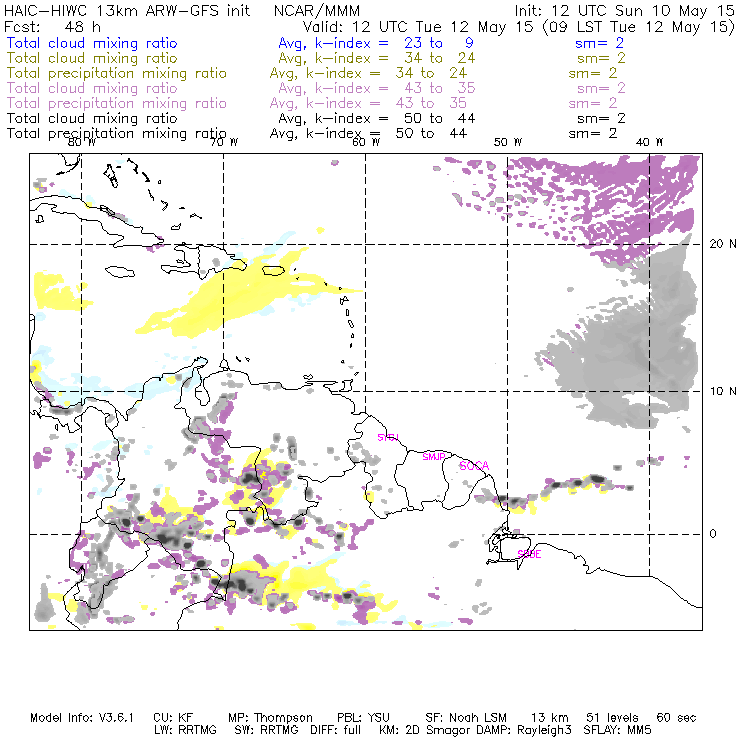Click the '80 W' longitude label

82,142
